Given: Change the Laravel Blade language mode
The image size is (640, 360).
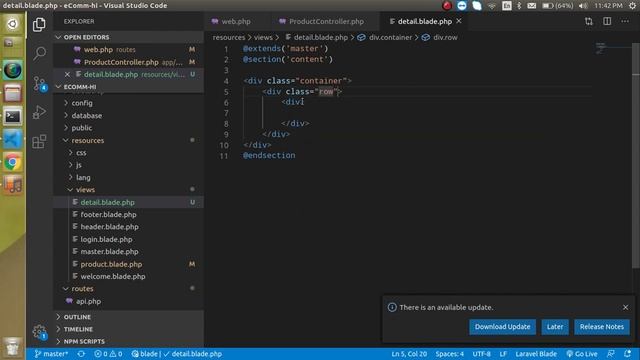Looking at the screenshot, I should point(536,354).
